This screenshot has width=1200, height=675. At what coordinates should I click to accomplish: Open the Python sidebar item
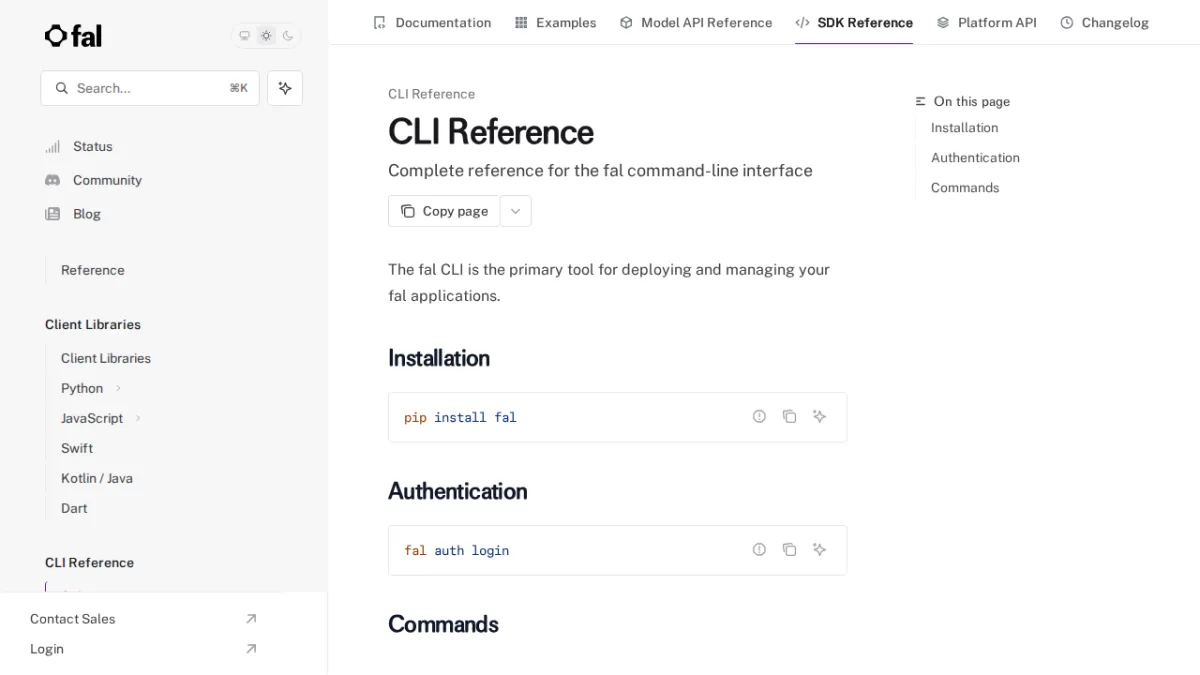point(82,388)
